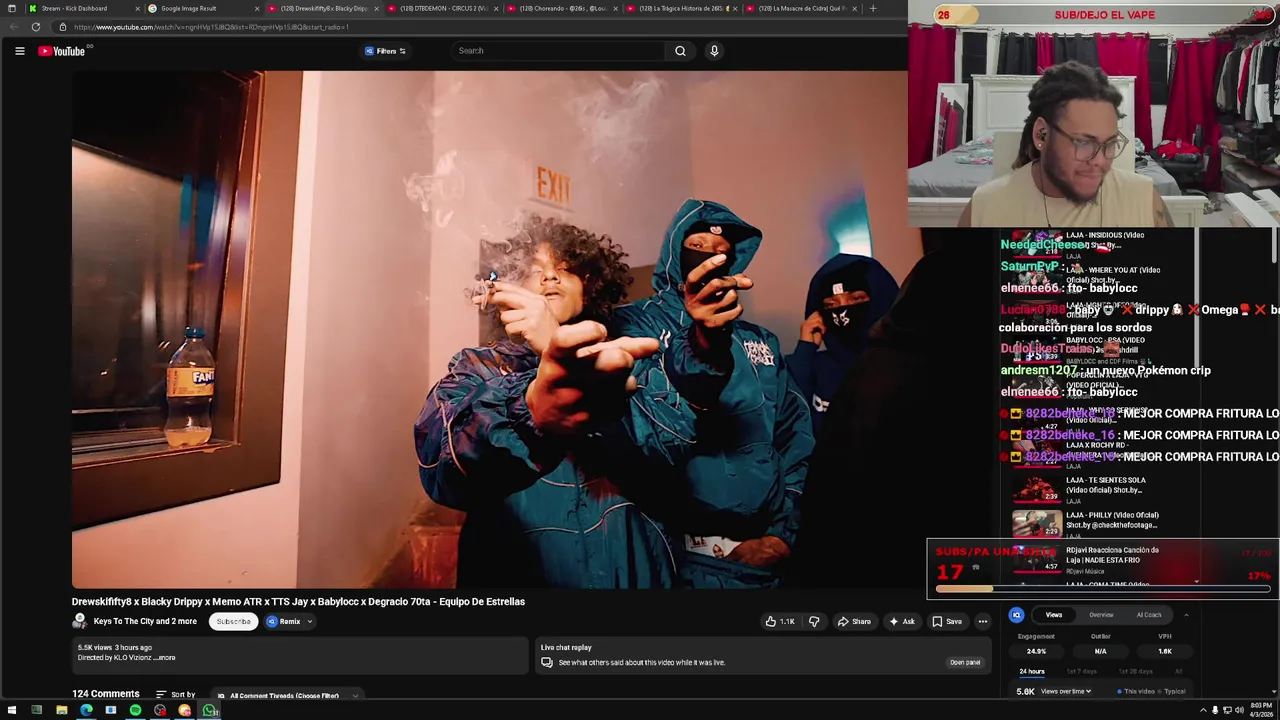Open the more actions ellipsis menu

pos(982,621)
